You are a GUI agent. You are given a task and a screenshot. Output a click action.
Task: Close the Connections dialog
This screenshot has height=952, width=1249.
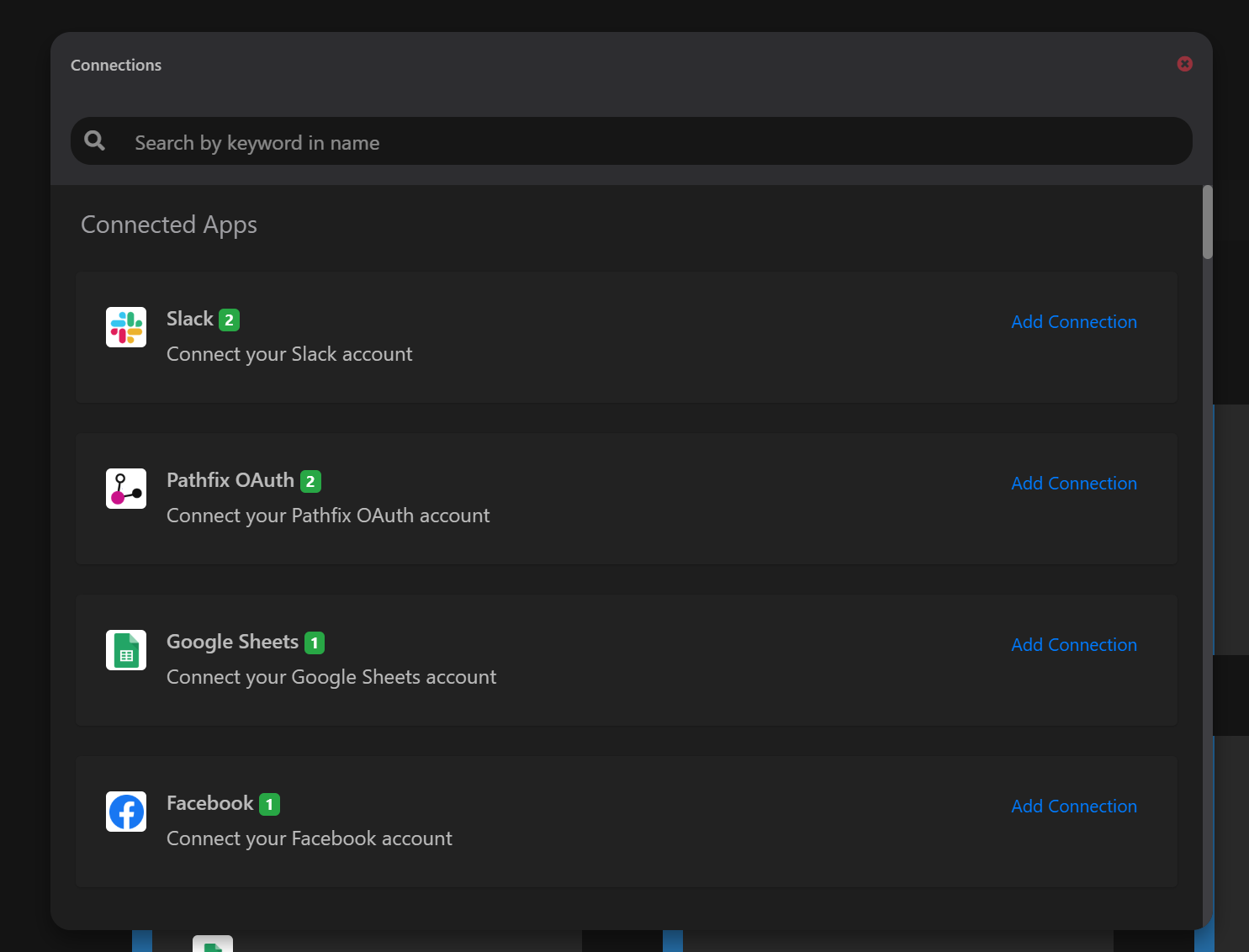coord(1184,64)
